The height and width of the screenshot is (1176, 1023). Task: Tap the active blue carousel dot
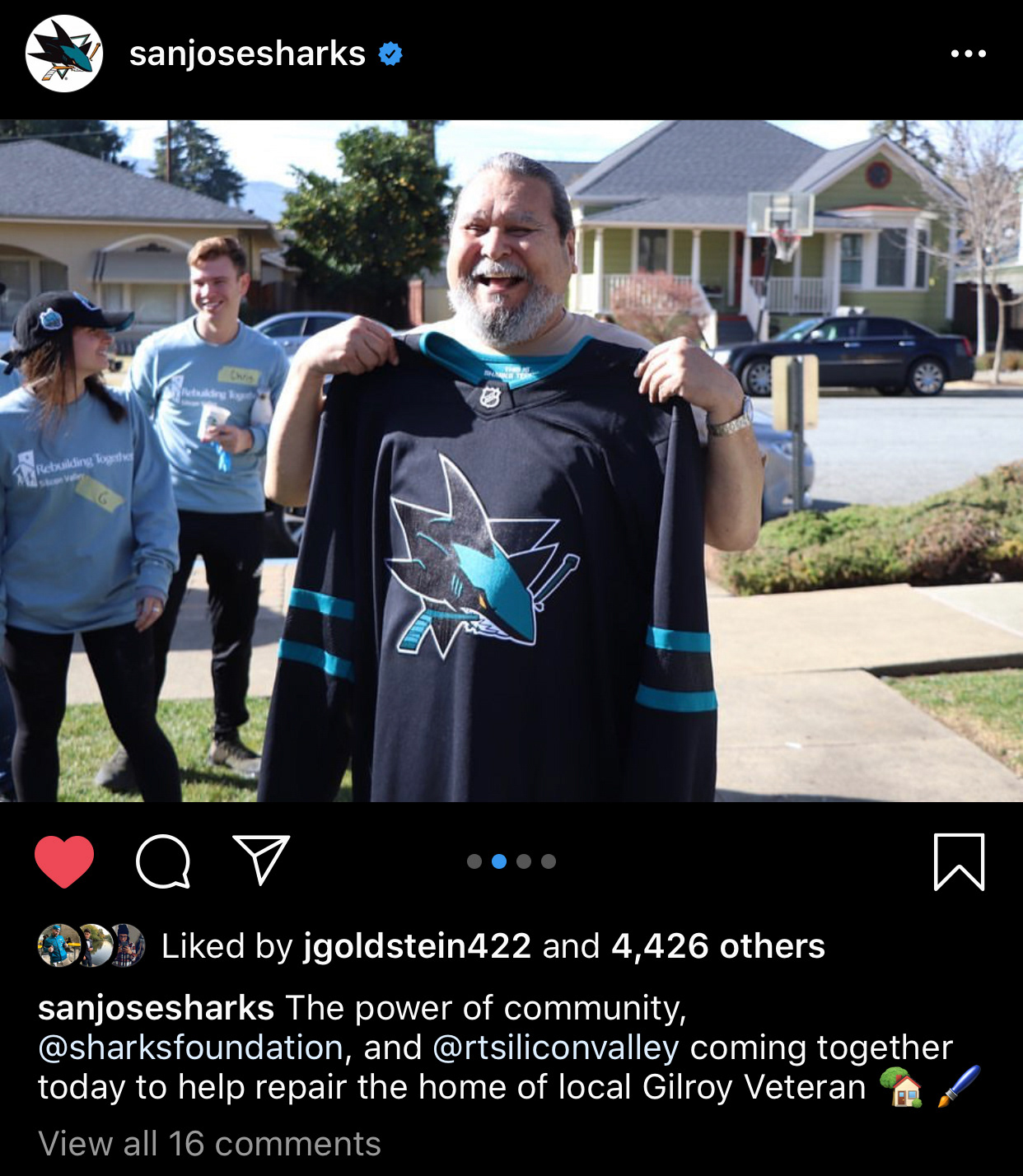pos(499,861)
